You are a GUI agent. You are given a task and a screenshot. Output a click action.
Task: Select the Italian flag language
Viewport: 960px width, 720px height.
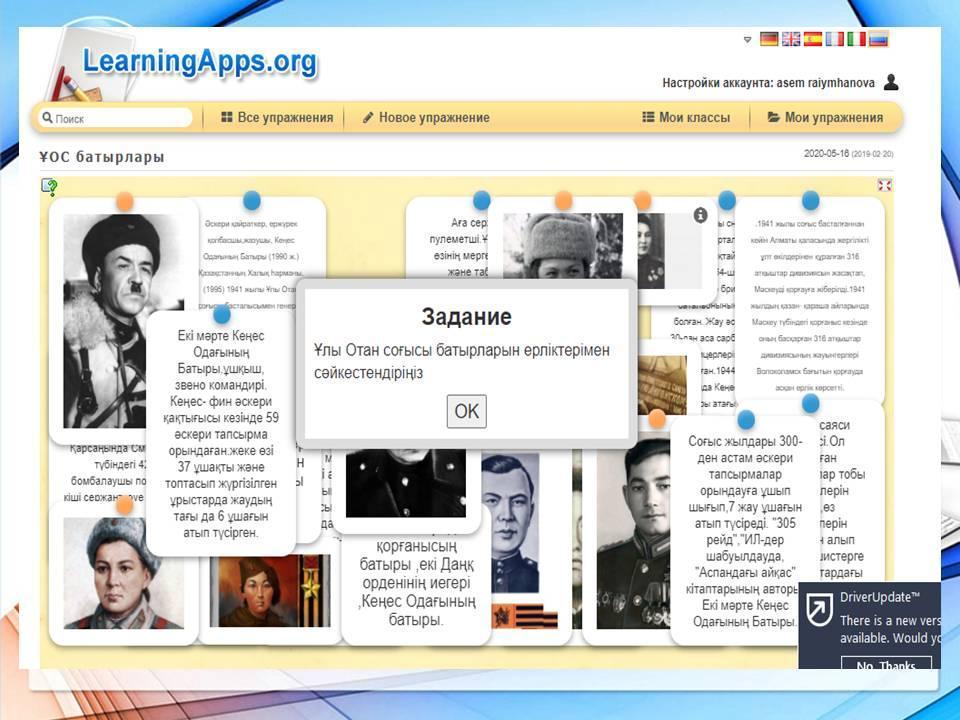[x=856, y=39]
